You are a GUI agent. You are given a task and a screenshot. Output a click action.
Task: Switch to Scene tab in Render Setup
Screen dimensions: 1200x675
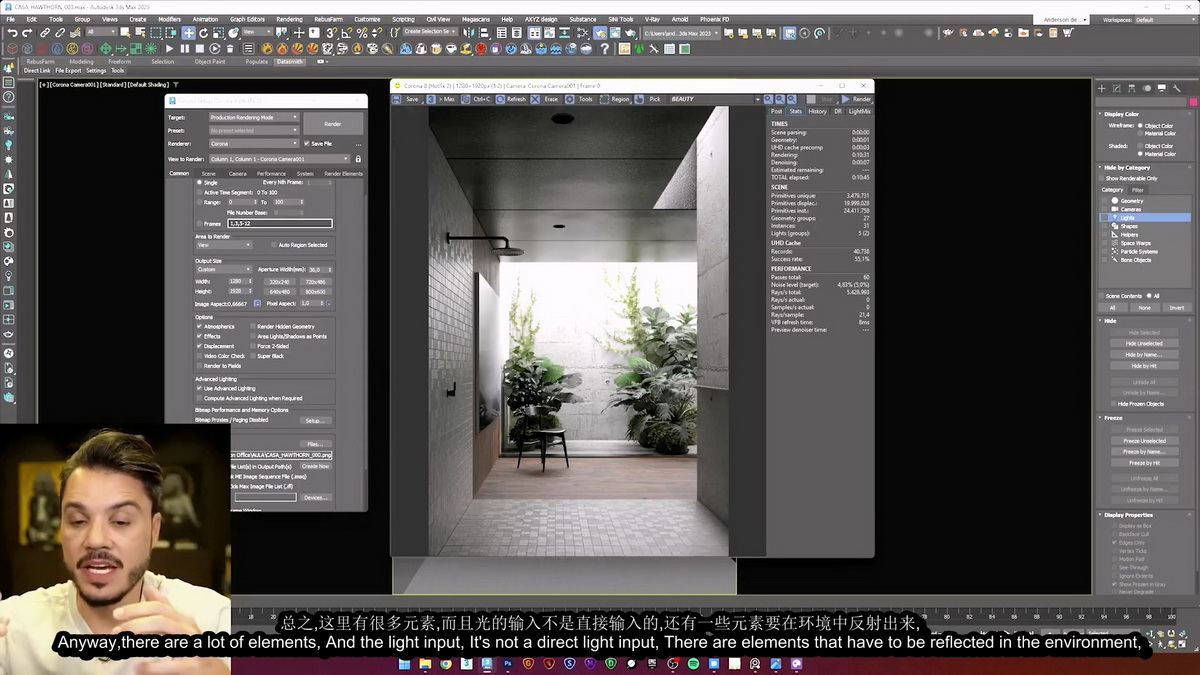(x=208, y=174)
